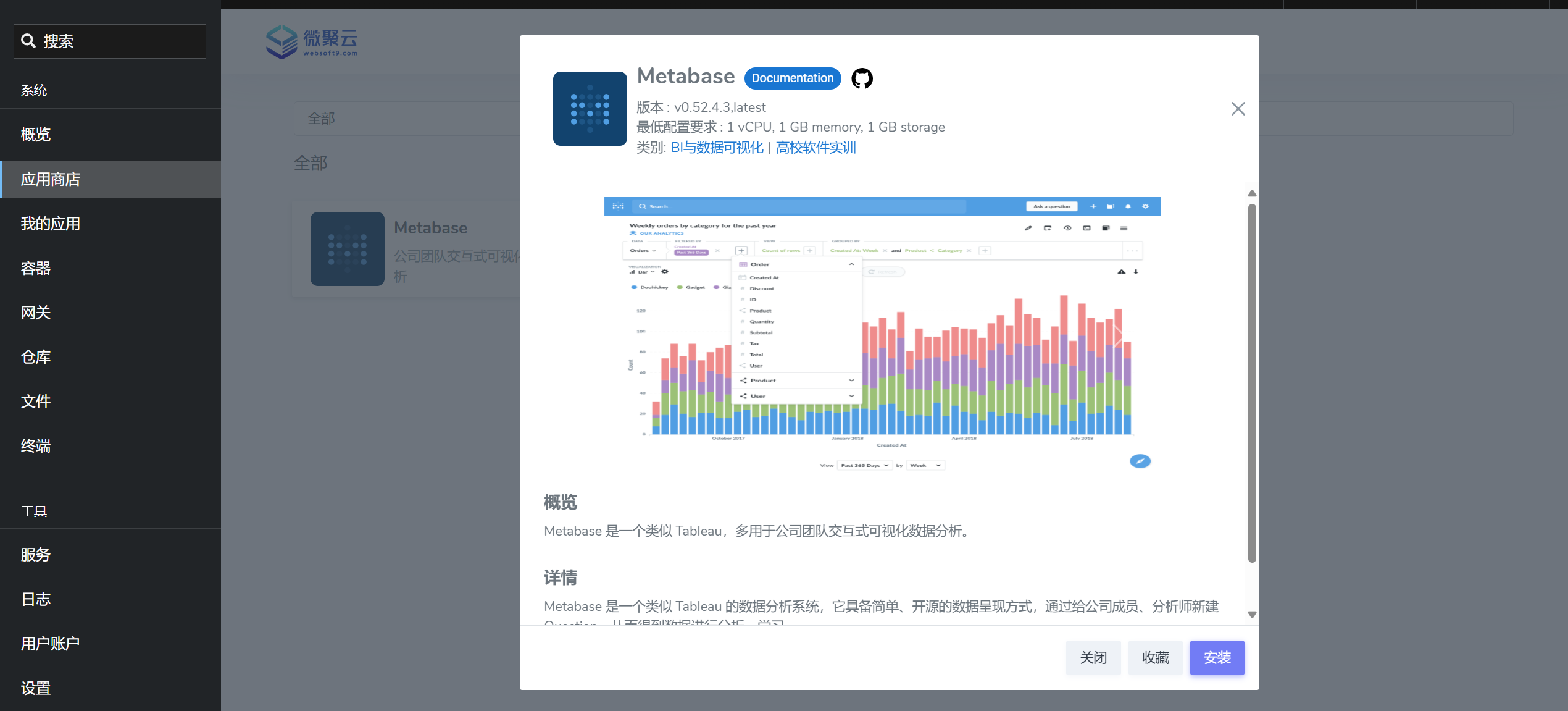Click the Metabase dashboard screenshot preview
This screenshot has height=711, width=1568.
coord(882,334)
